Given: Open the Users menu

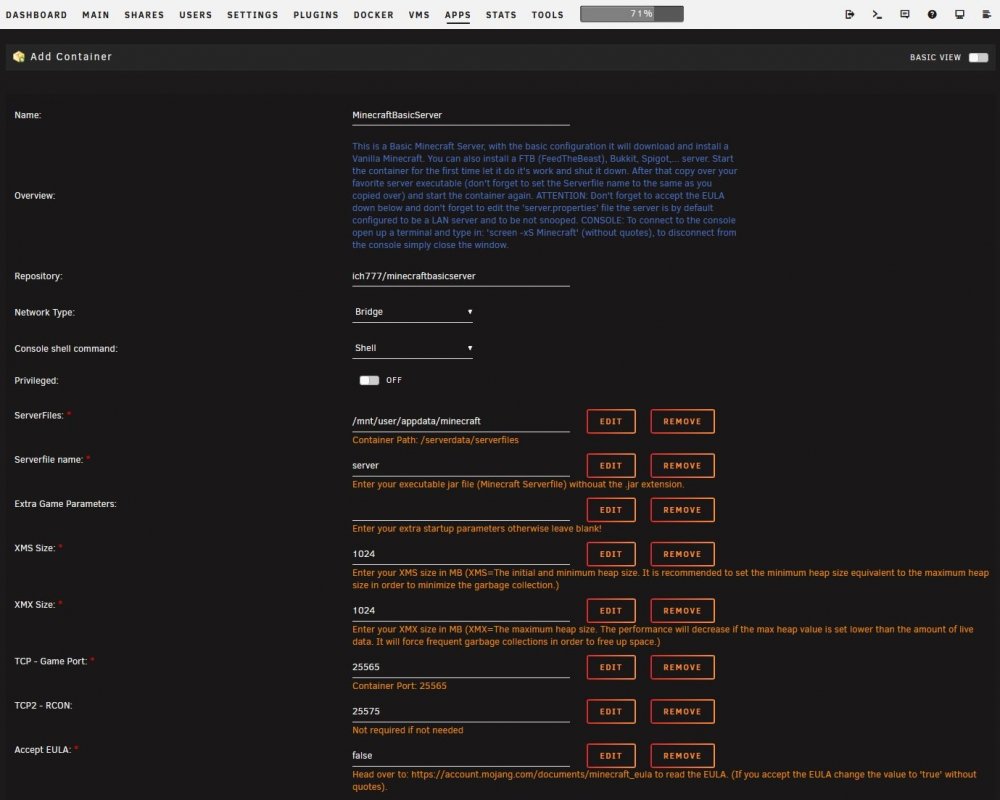Looking at the screenshot, I should tap(196, 15).
